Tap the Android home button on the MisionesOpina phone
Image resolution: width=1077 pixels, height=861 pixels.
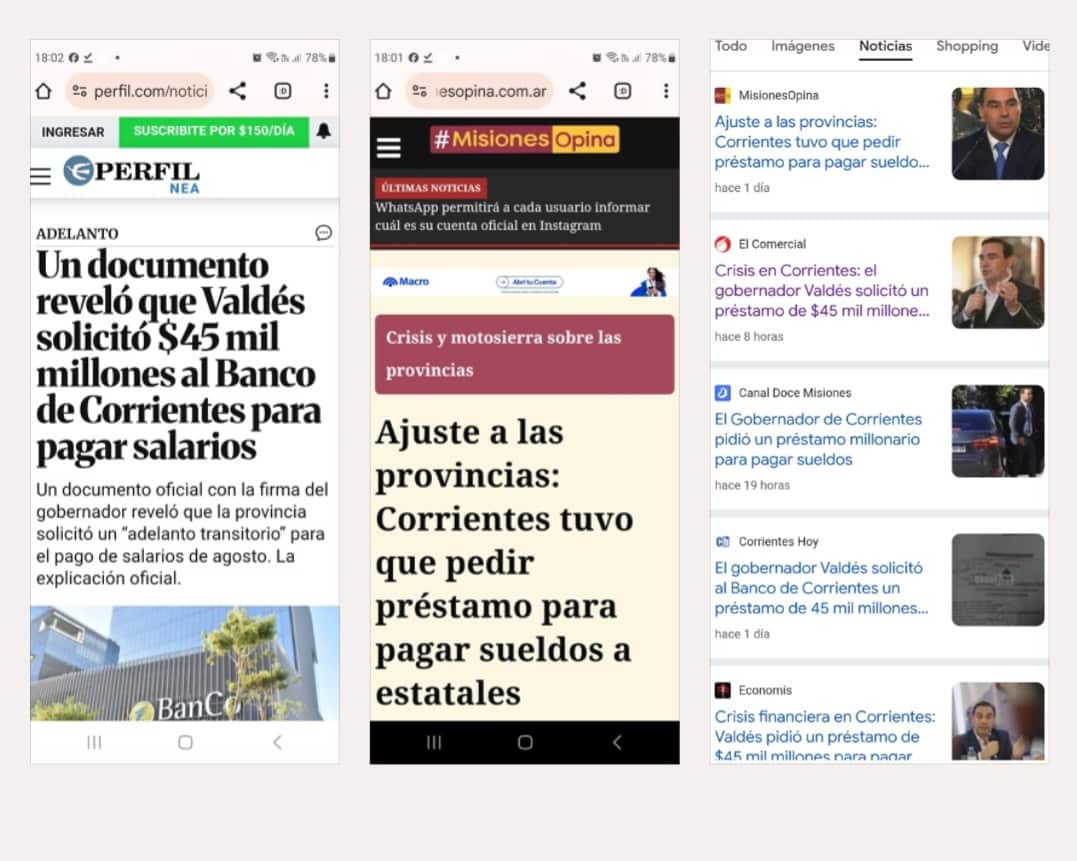(525, 742)
